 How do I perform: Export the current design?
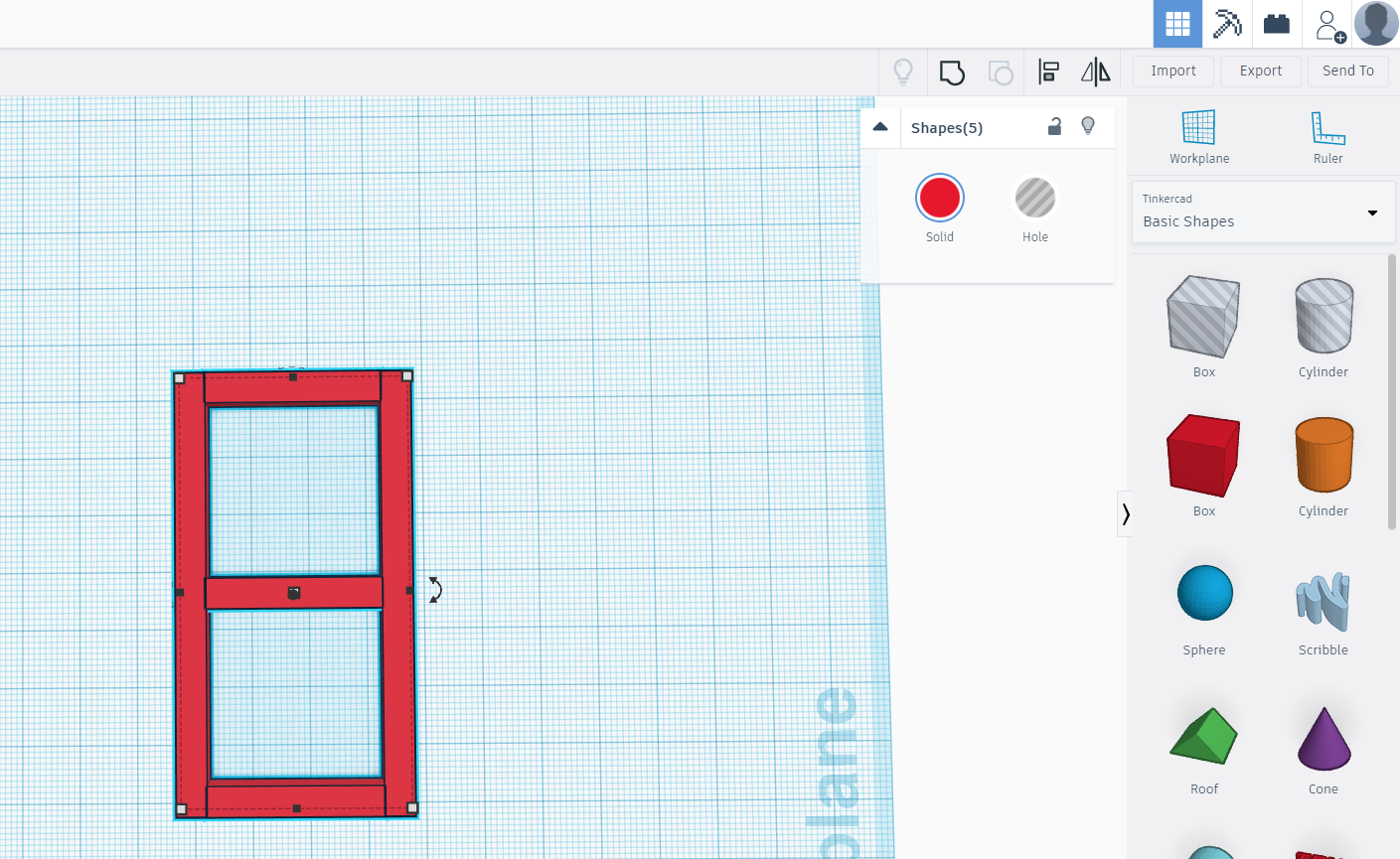pos(1260,71)
